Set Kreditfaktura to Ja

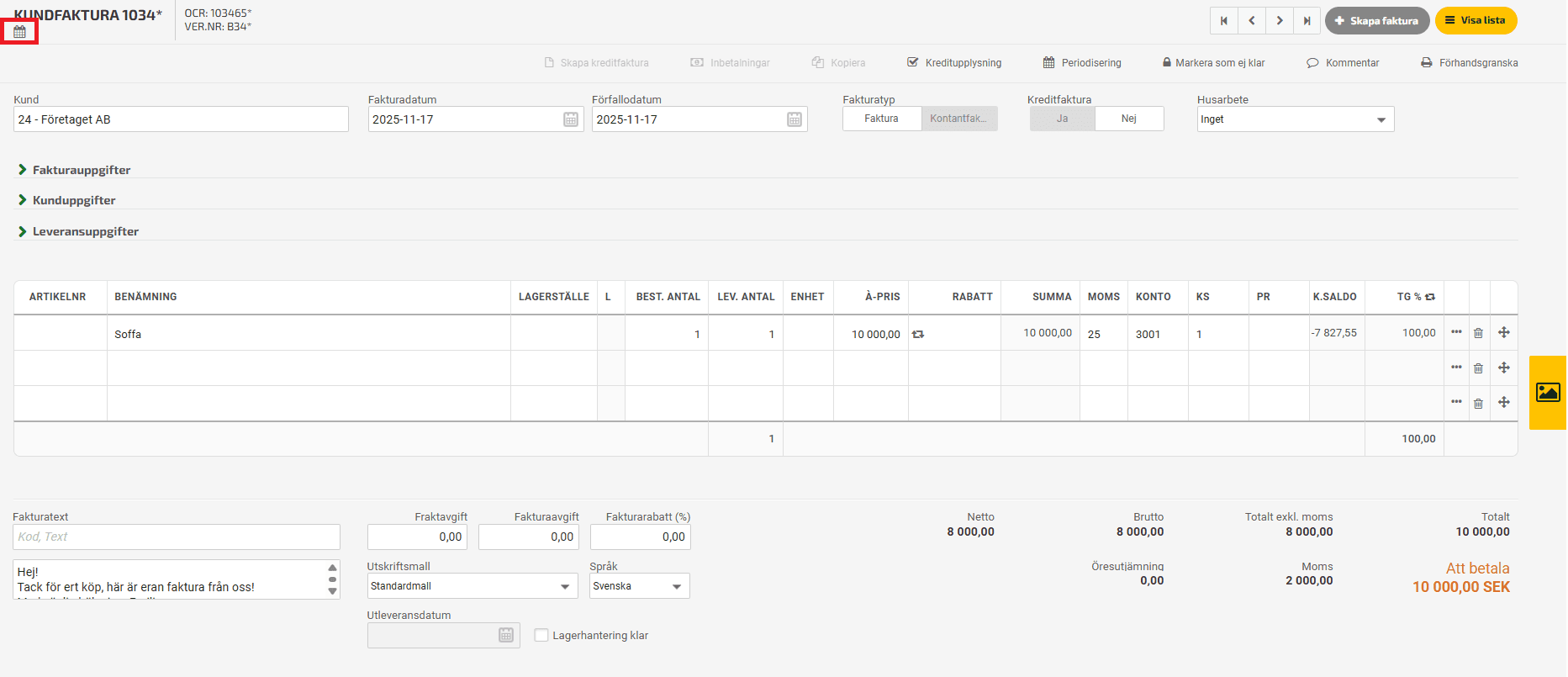1062,119
